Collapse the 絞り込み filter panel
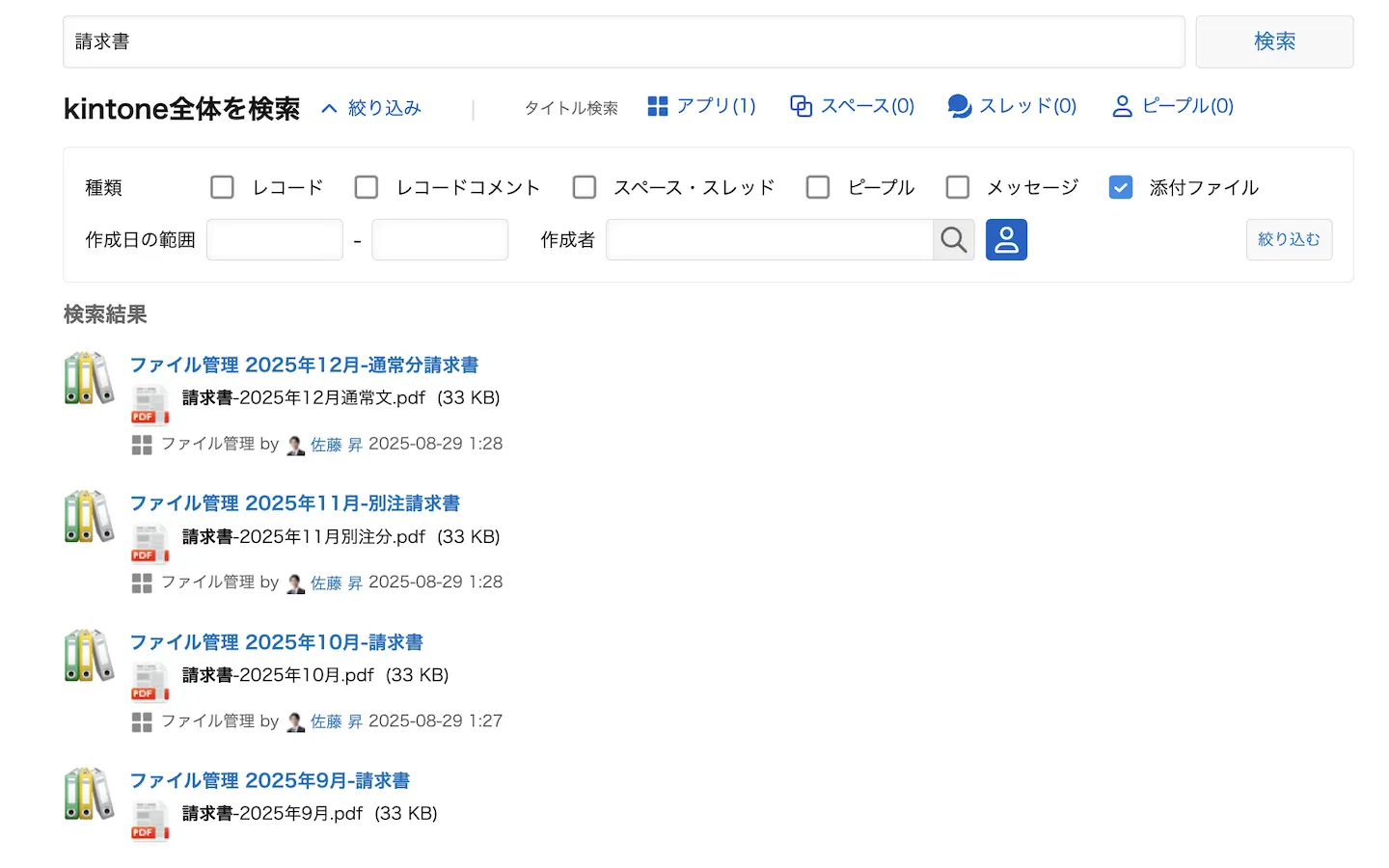The width and height of the screenshot is (1389, 868). pyautogui.click(x=371, y=108)
